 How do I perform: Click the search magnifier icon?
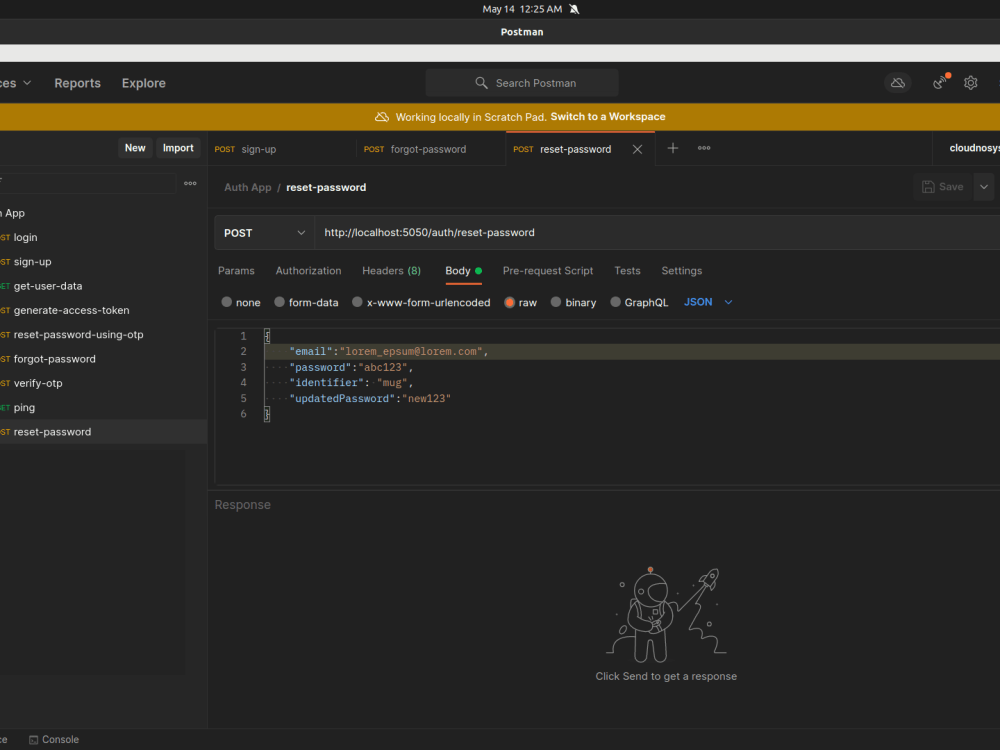pyautogui.click(x=482, y=83)
